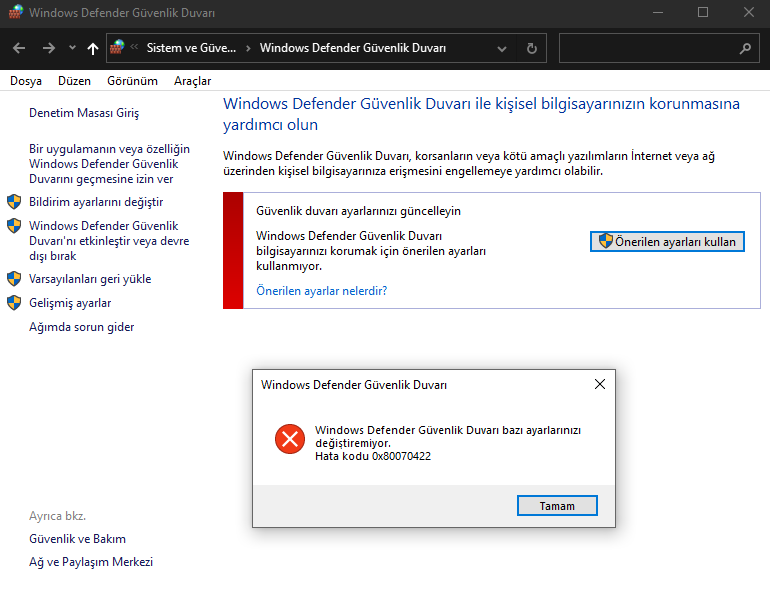Open Bildirim ayarlarını değiştir

(x=96, y=202)
